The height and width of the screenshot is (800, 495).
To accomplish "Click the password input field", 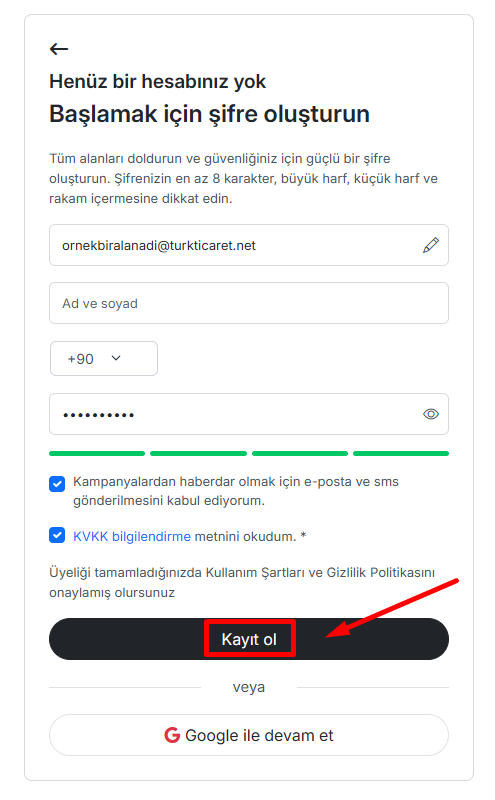I will pyautogui.click(x=249, y=414).
